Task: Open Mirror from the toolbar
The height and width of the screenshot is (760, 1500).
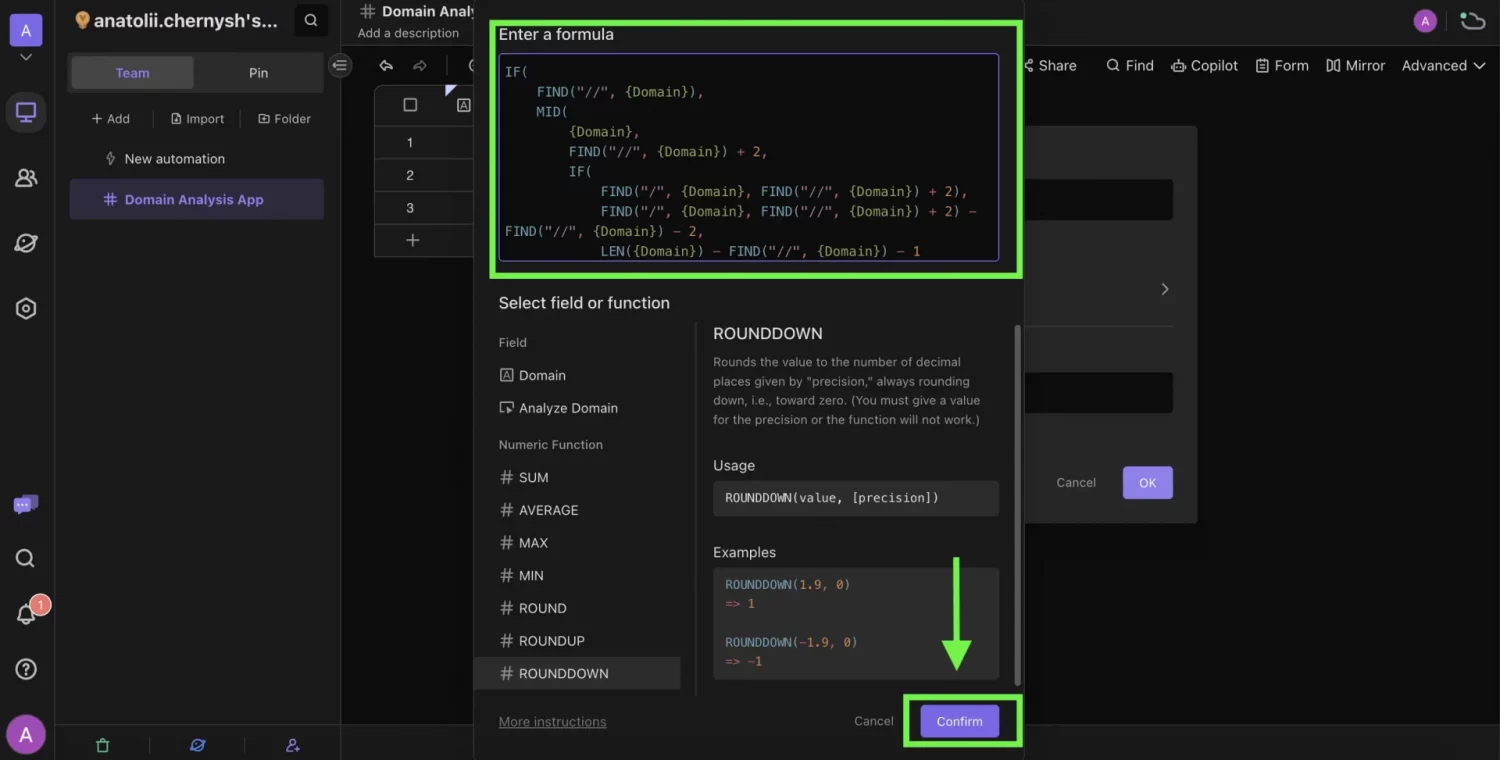Action: pos(1355,66)
